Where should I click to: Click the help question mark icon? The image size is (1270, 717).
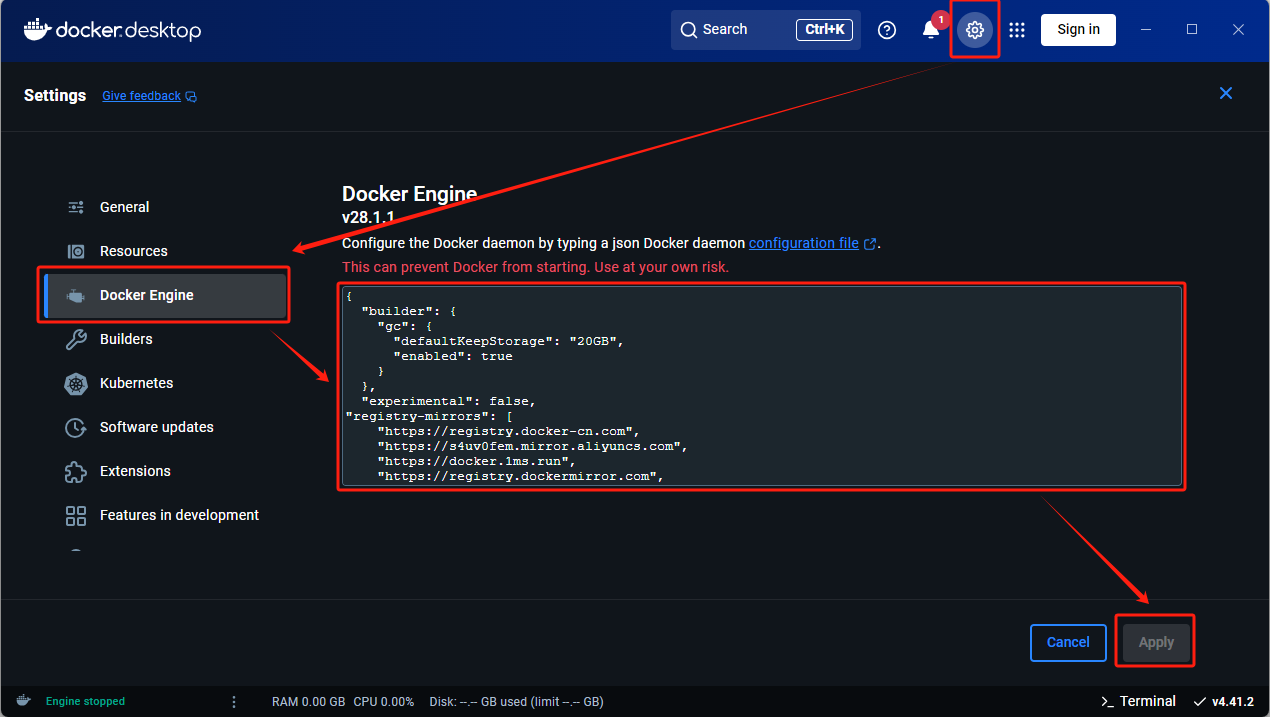[887, 30]
